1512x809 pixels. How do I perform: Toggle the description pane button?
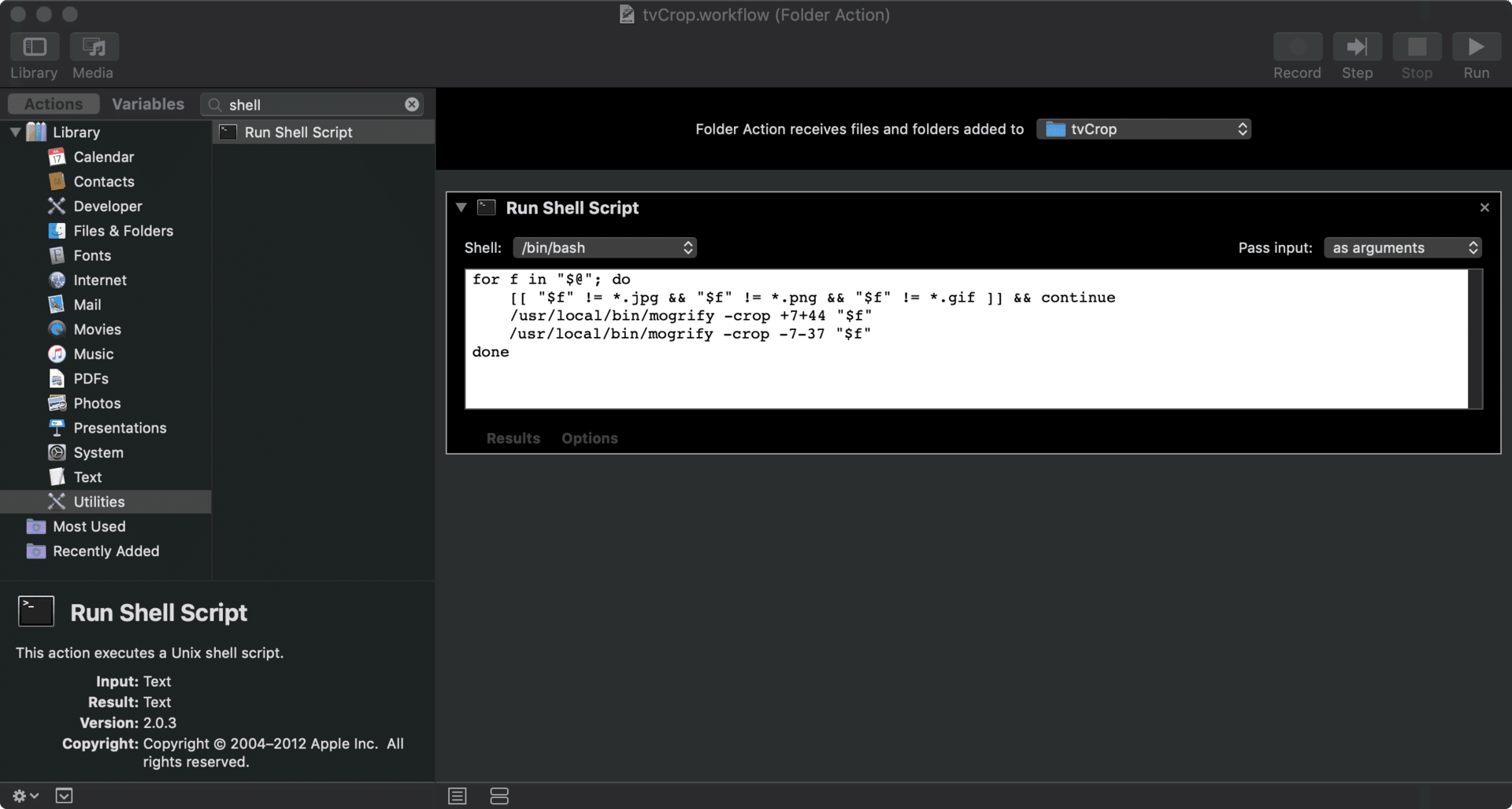click(65, 796)
